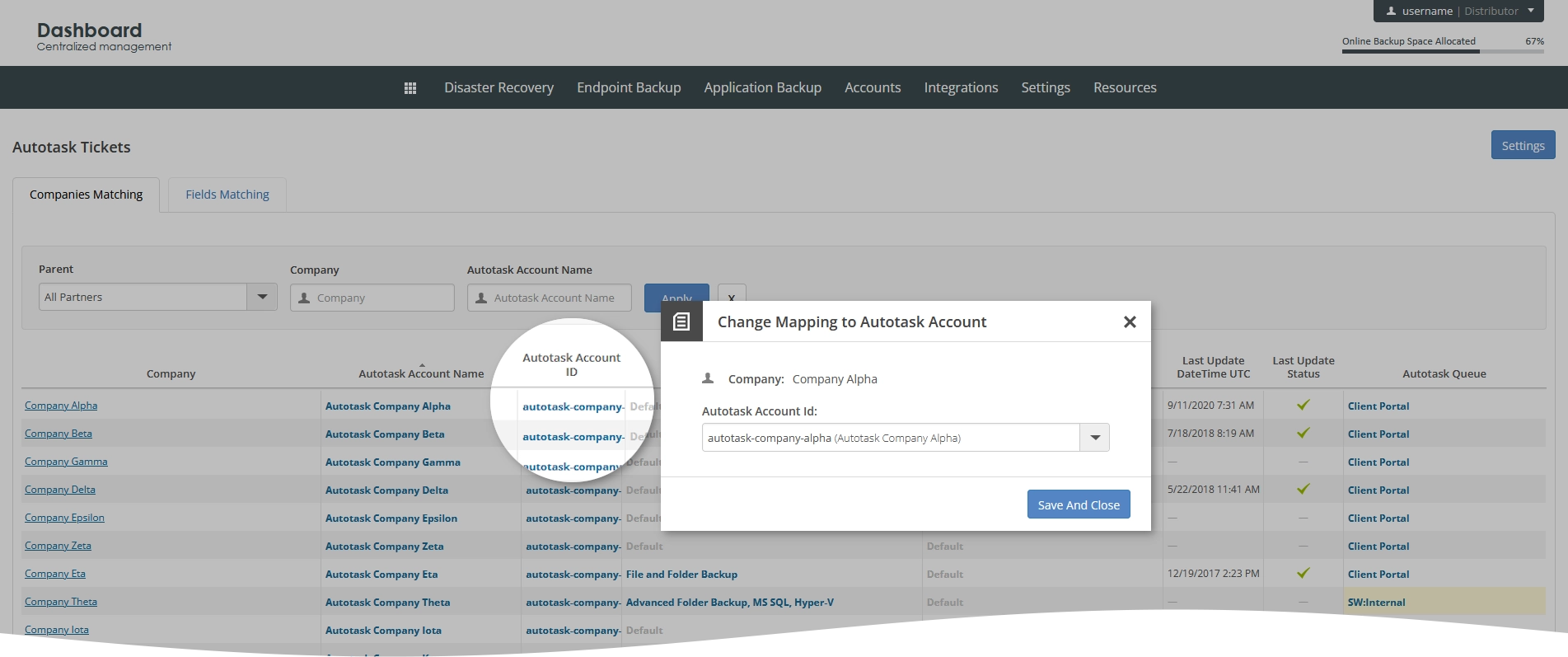This screenshot has height=657, width=1568.
Task: Click green check status for Company Alpha
Action: pos(1304,405)
